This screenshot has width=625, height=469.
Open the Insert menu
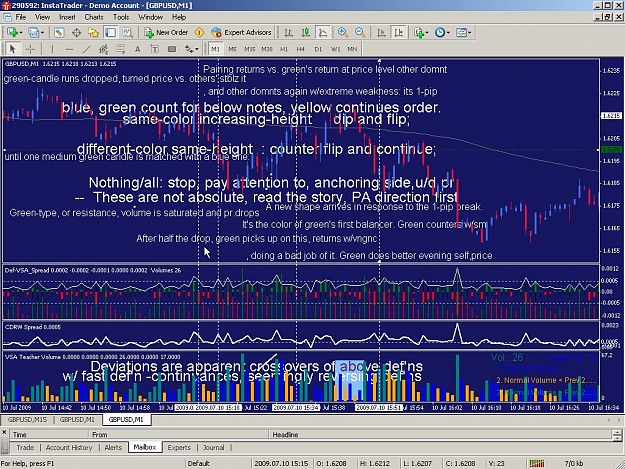click(x=67, y=17)
